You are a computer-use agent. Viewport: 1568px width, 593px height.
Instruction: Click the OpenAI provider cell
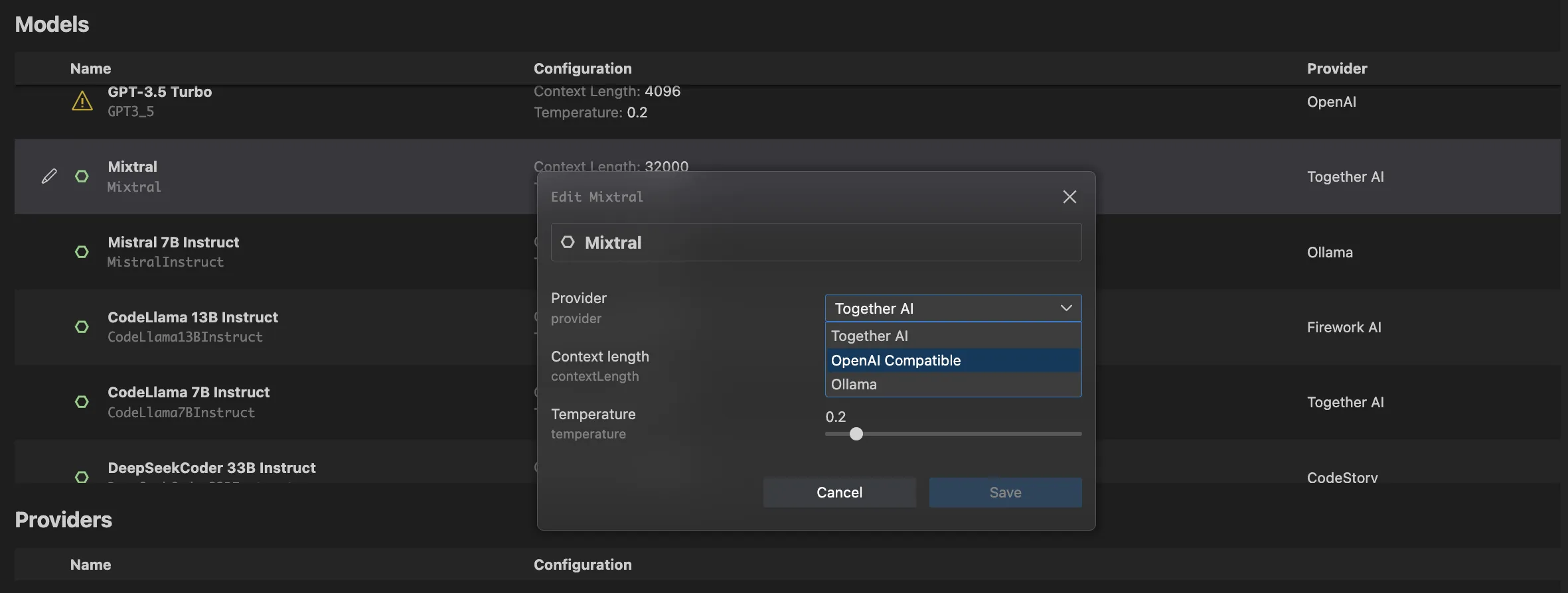(x=1332, y=101)
